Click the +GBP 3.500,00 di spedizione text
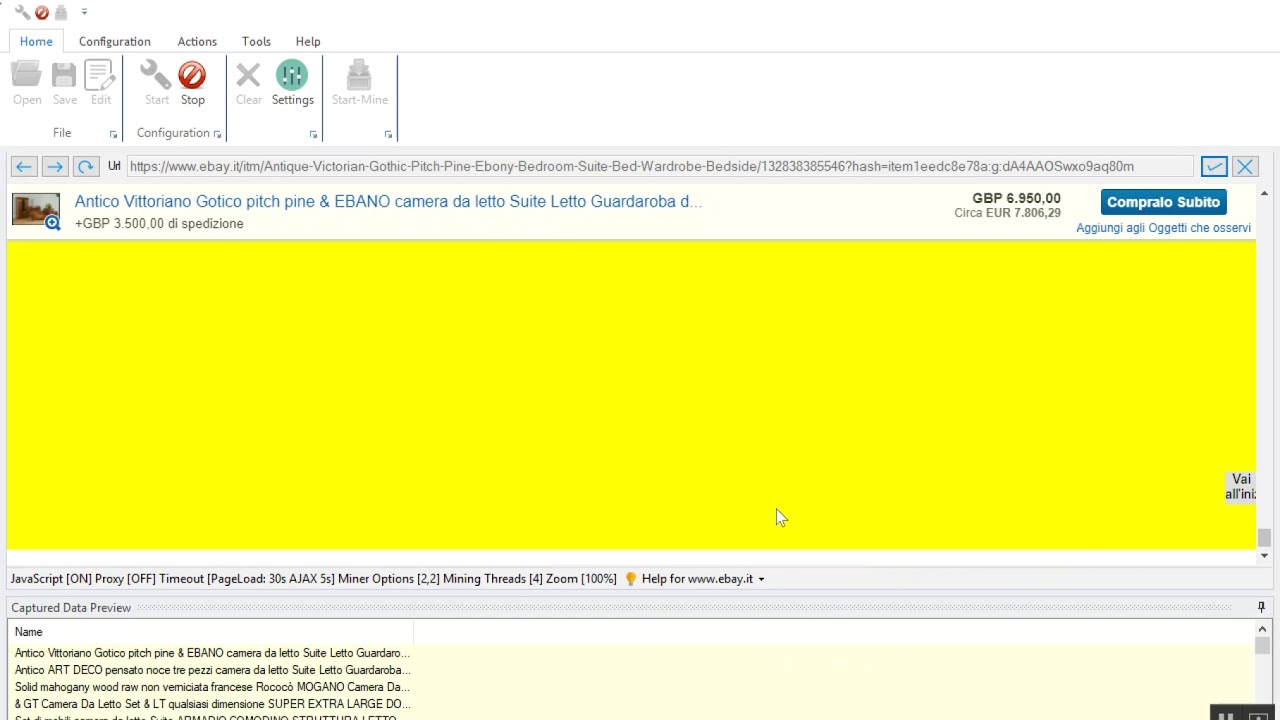 159,224
